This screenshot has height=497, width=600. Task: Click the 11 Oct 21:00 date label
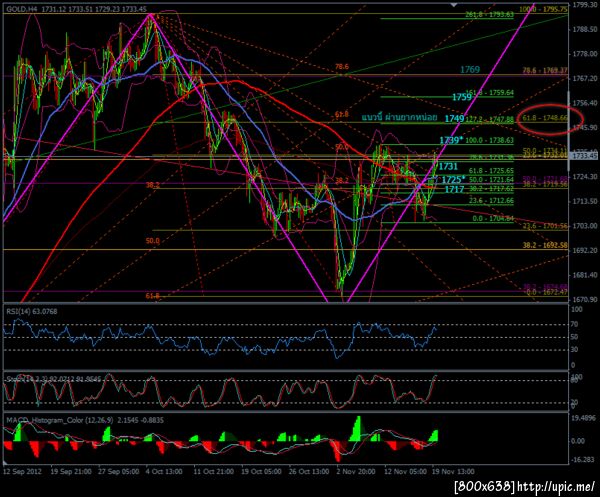click(214, 471)
